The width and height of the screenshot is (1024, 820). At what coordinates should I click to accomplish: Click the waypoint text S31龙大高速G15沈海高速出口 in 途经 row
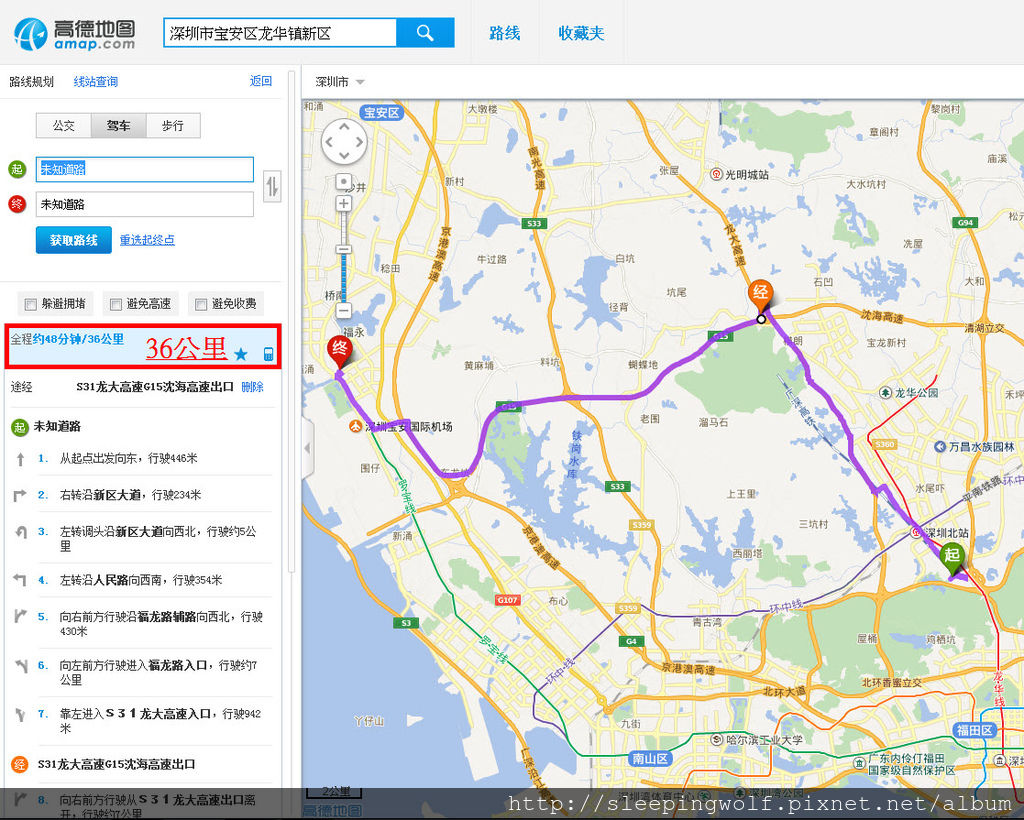click(155, 386)
